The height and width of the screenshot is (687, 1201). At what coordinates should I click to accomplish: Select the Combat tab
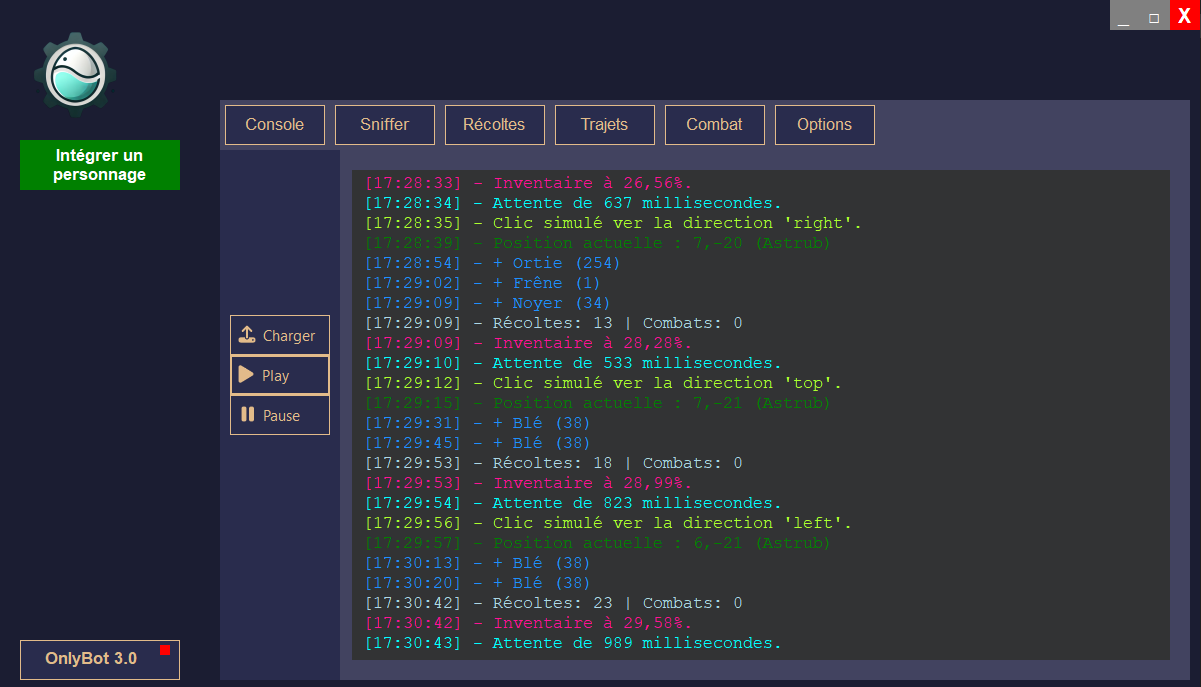coord(715,125)
